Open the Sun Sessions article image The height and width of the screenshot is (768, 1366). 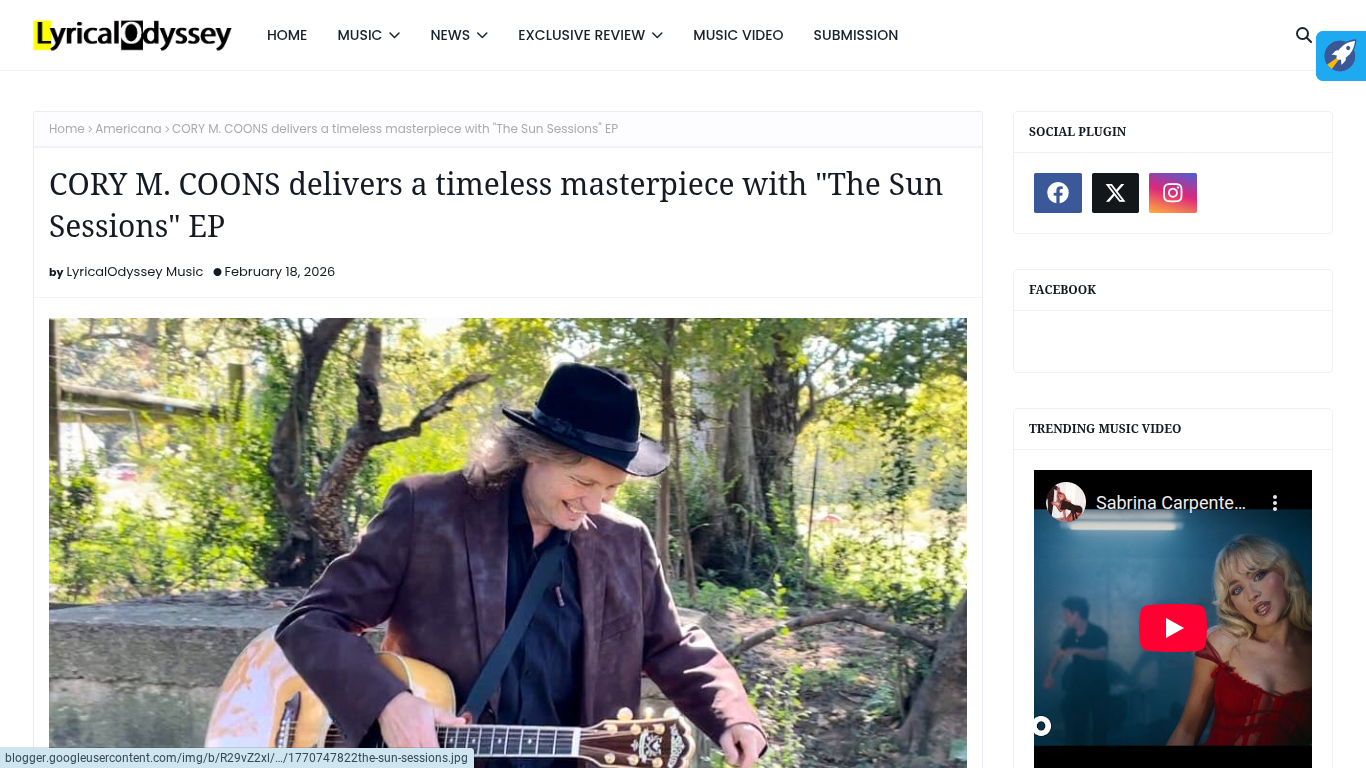[508, 543]
